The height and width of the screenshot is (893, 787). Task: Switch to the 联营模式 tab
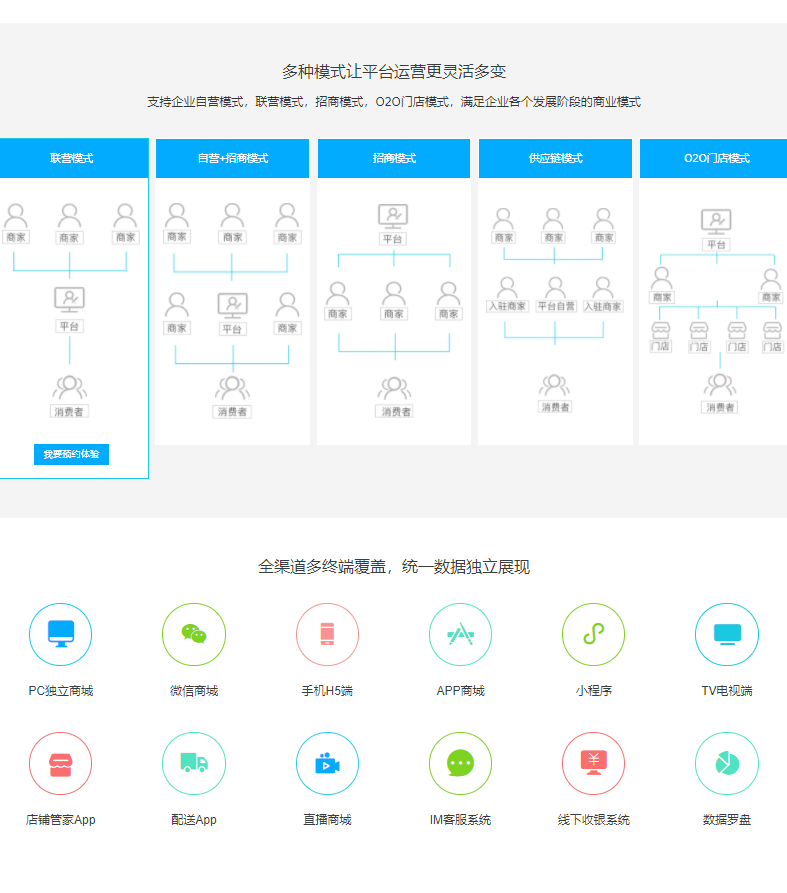click(x=72, y=158)
